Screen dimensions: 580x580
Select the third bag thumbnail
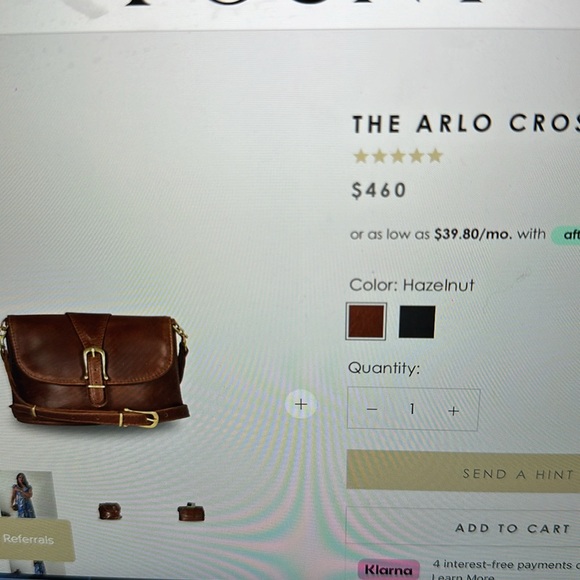pyautogui.click(x=191, y=512)
